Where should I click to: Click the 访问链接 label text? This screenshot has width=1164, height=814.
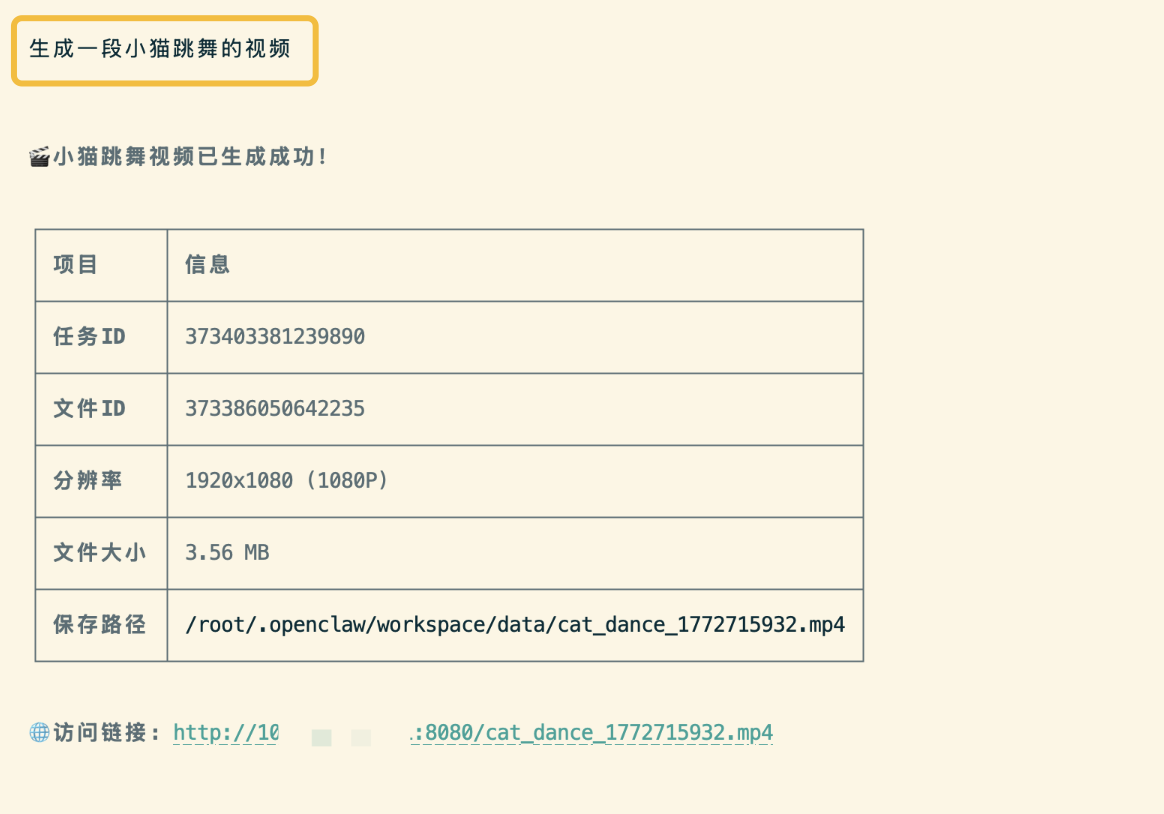tap(107, 733)
